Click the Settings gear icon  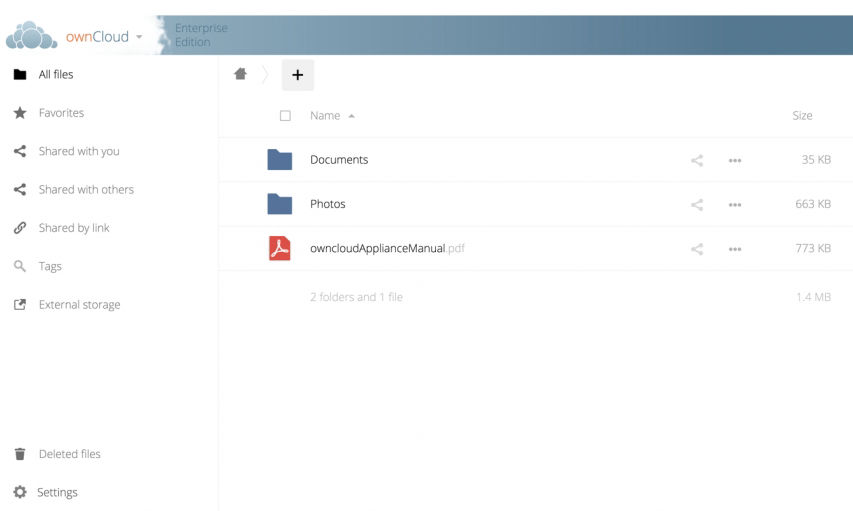pyautogui.click(x=20, y=492)
